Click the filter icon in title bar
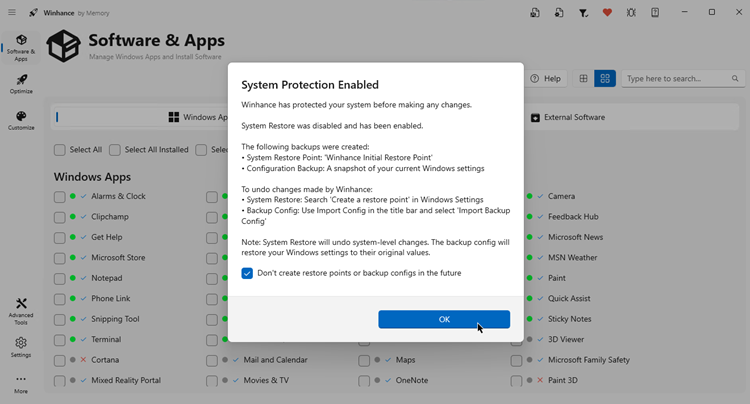This screenshot has width=750, height=404. coord(583,13)
